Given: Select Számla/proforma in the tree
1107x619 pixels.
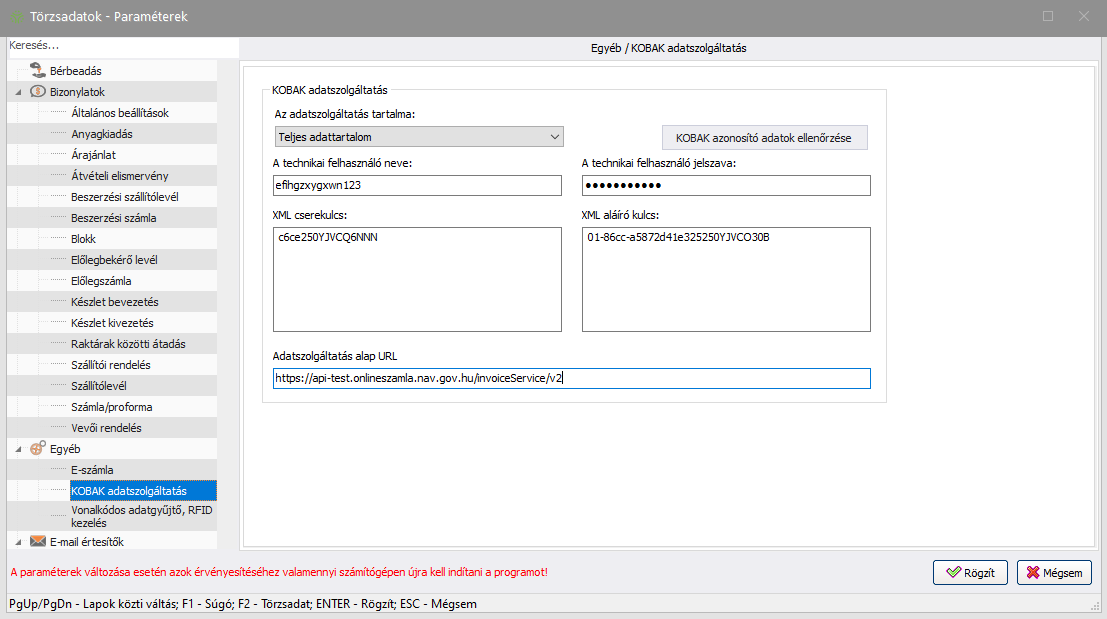Looking at the screenshot, I should coord(112,407).
